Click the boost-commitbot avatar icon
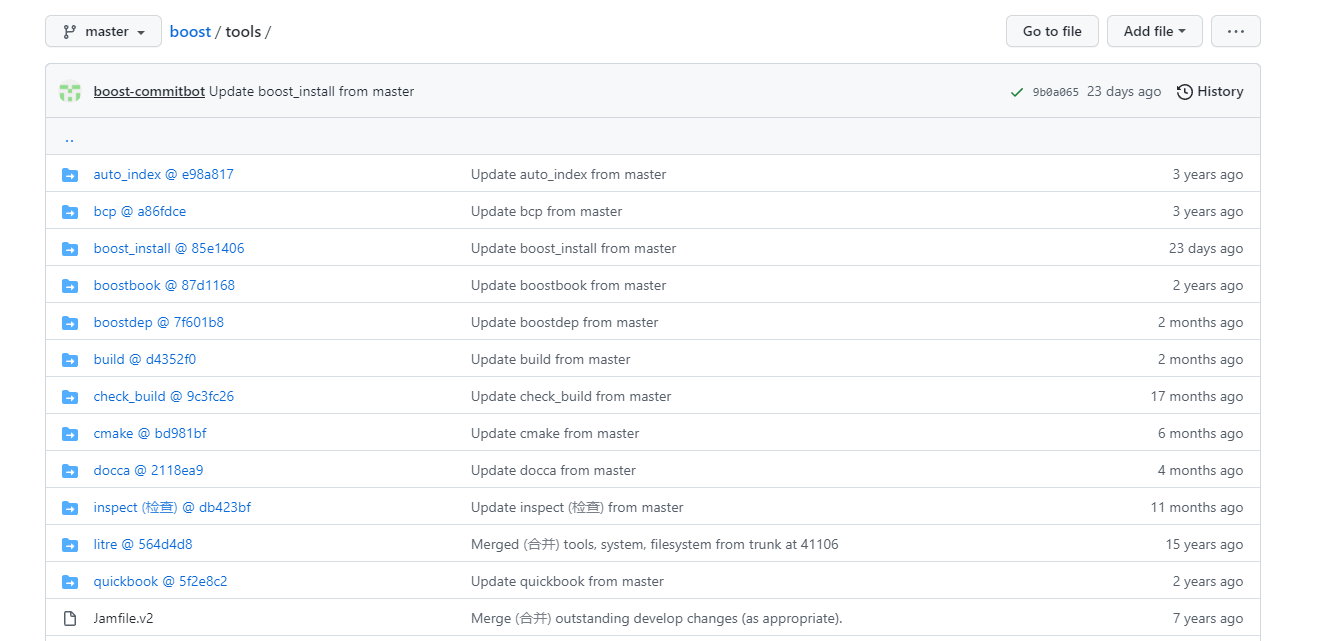The width and height of the screenshot is (1336, 641). [70, 92]
